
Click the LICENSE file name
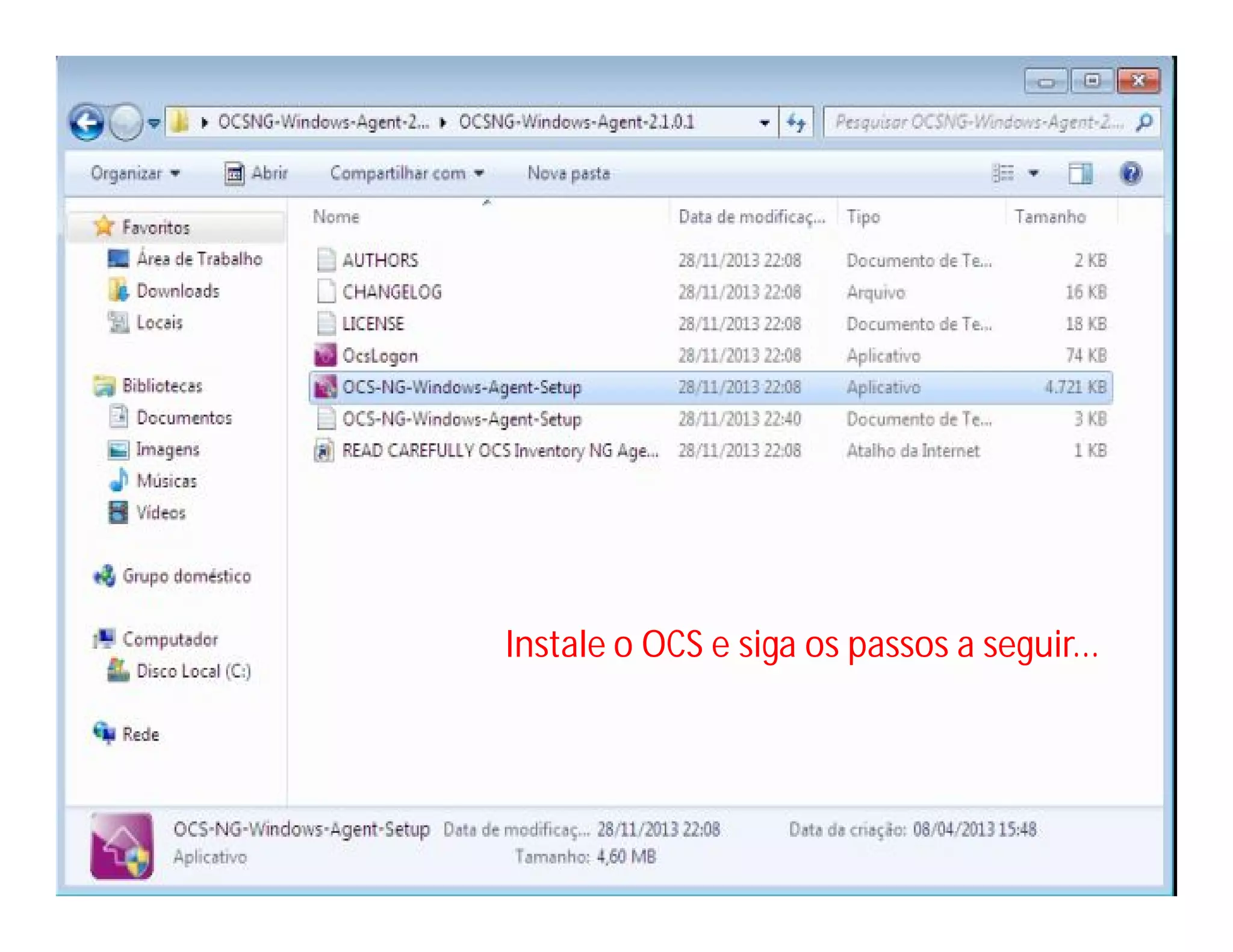click(x=373, y=324)
